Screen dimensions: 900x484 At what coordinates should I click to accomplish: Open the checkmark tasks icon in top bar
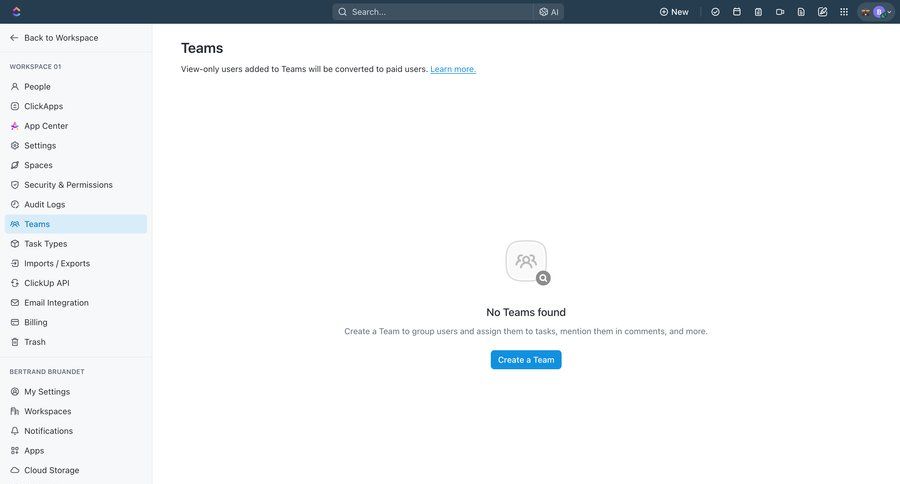tap(715, 11)
